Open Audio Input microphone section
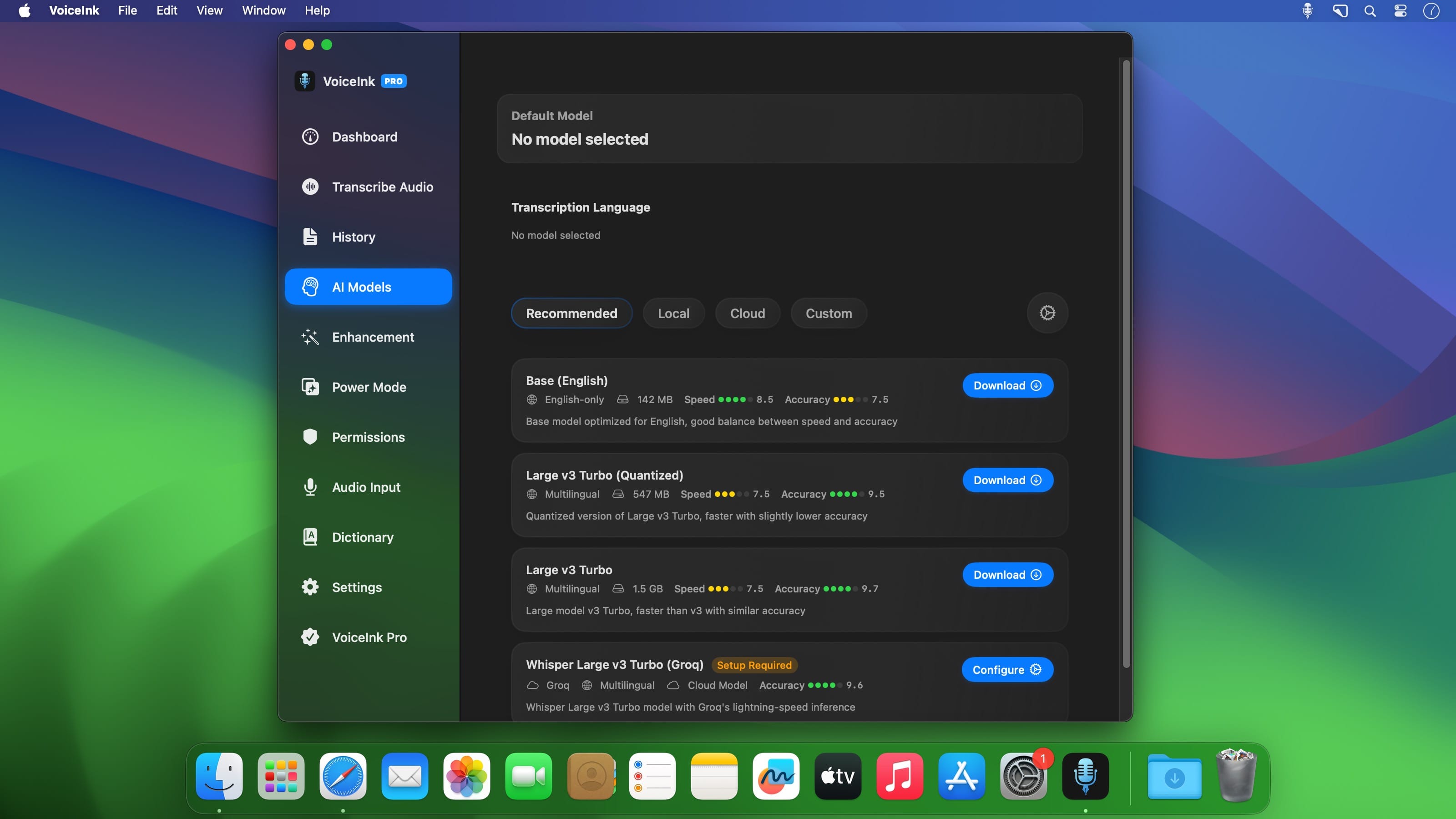This screenshot has height=819, width=1456. [x=366, y=487]
